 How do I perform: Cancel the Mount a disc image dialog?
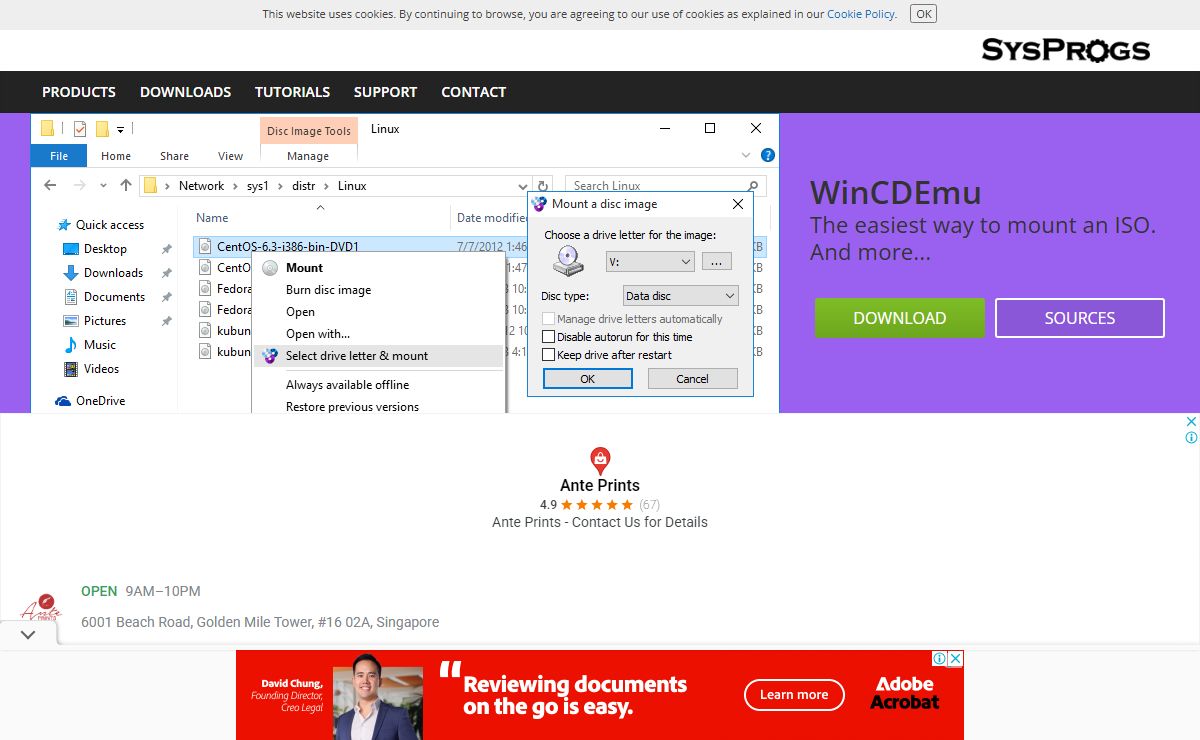[x=693, y=379]
